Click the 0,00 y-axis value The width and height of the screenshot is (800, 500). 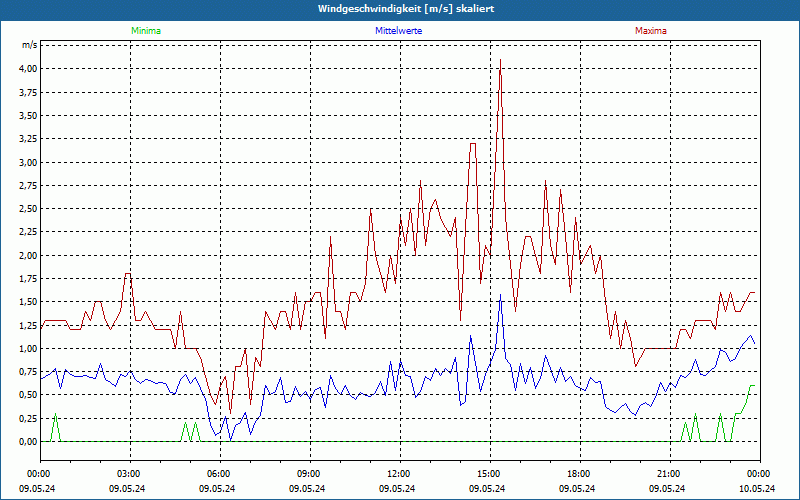[x=27, y=442]
